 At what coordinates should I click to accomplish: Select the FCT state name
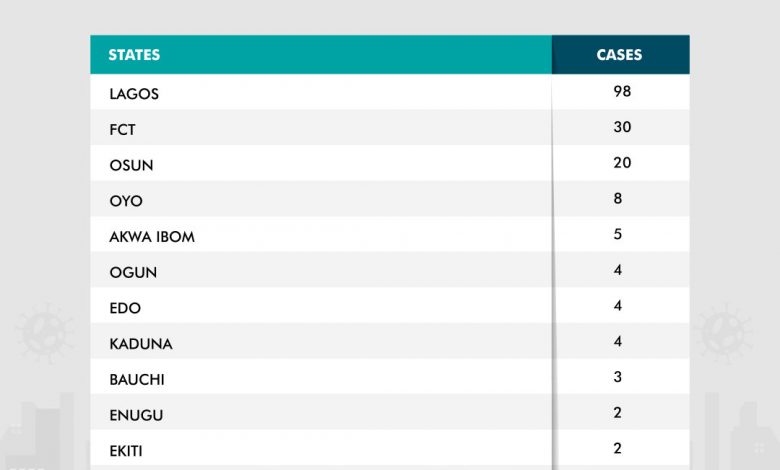[122, 130]
